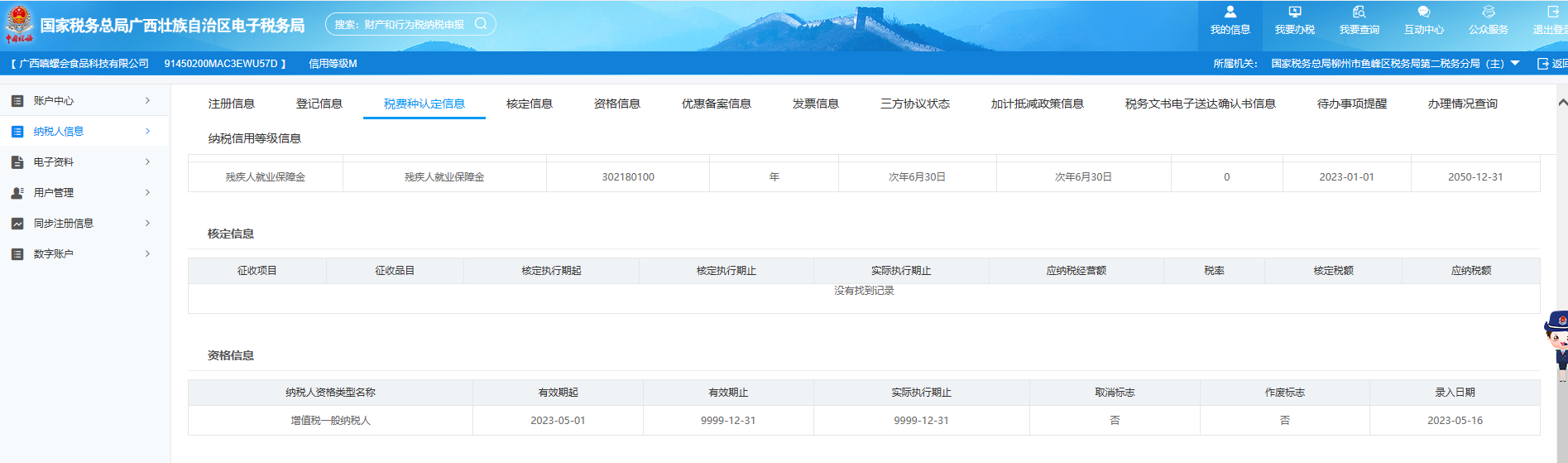
Task: Switch to the 发票信息 tab
Action: click(815, 104)
